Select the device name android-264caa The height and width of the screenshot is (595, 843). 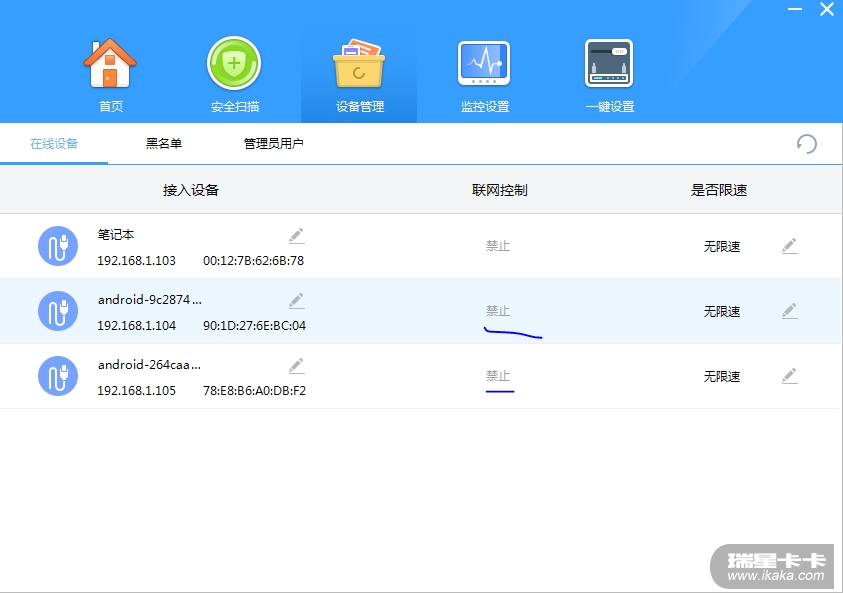pyautogui.click(x=149, y=365)
